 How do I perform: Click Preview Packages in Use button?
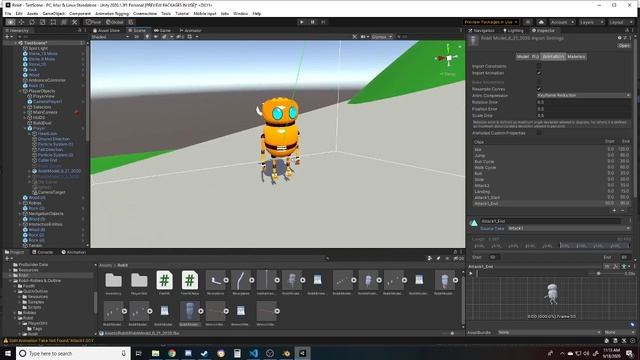(491, 22)
